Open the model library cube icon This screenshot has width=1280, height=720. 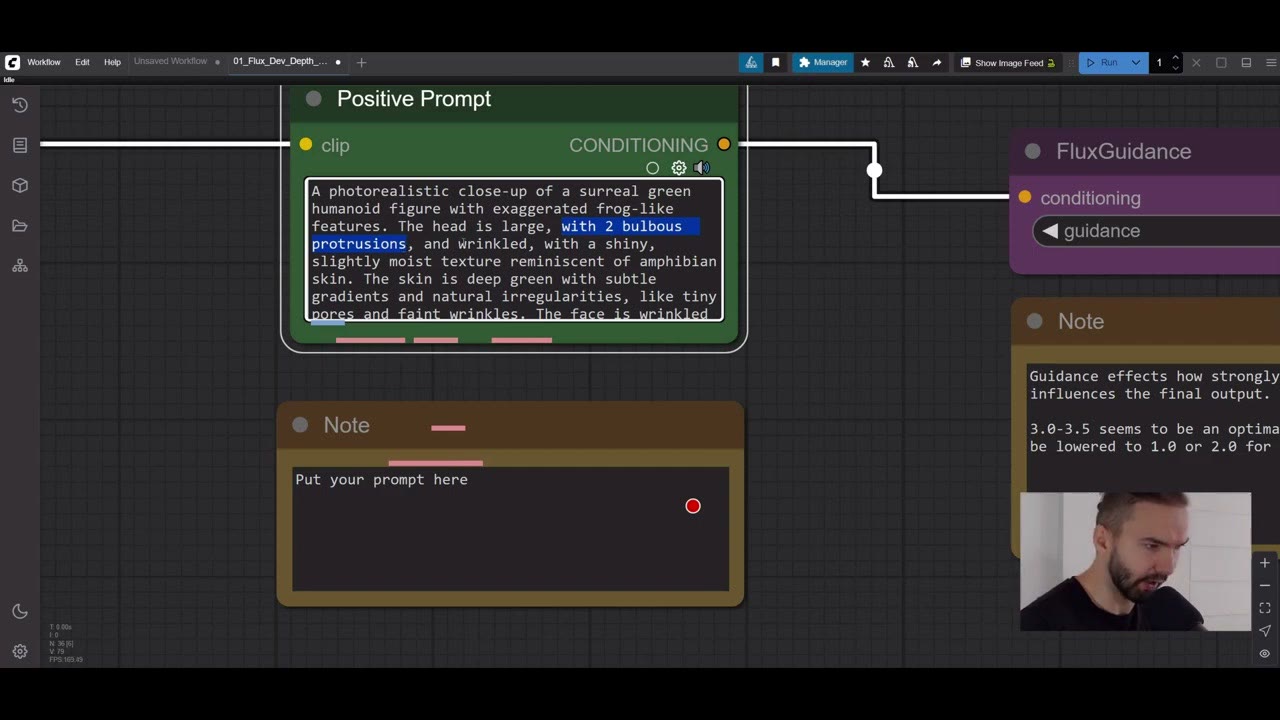pyautogui.click(x=20, y=186)
